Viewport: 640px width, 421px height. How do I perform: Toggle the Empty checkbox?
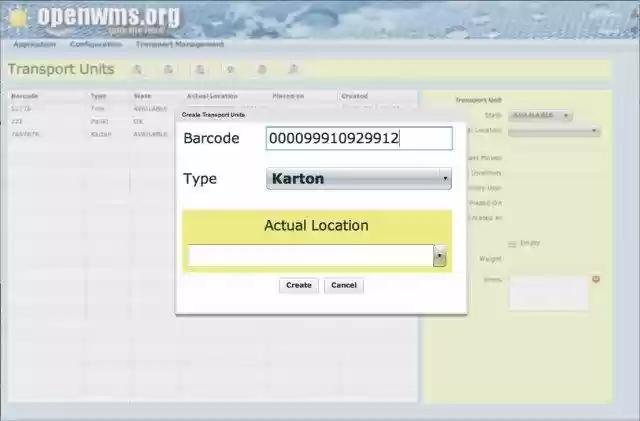512,244
